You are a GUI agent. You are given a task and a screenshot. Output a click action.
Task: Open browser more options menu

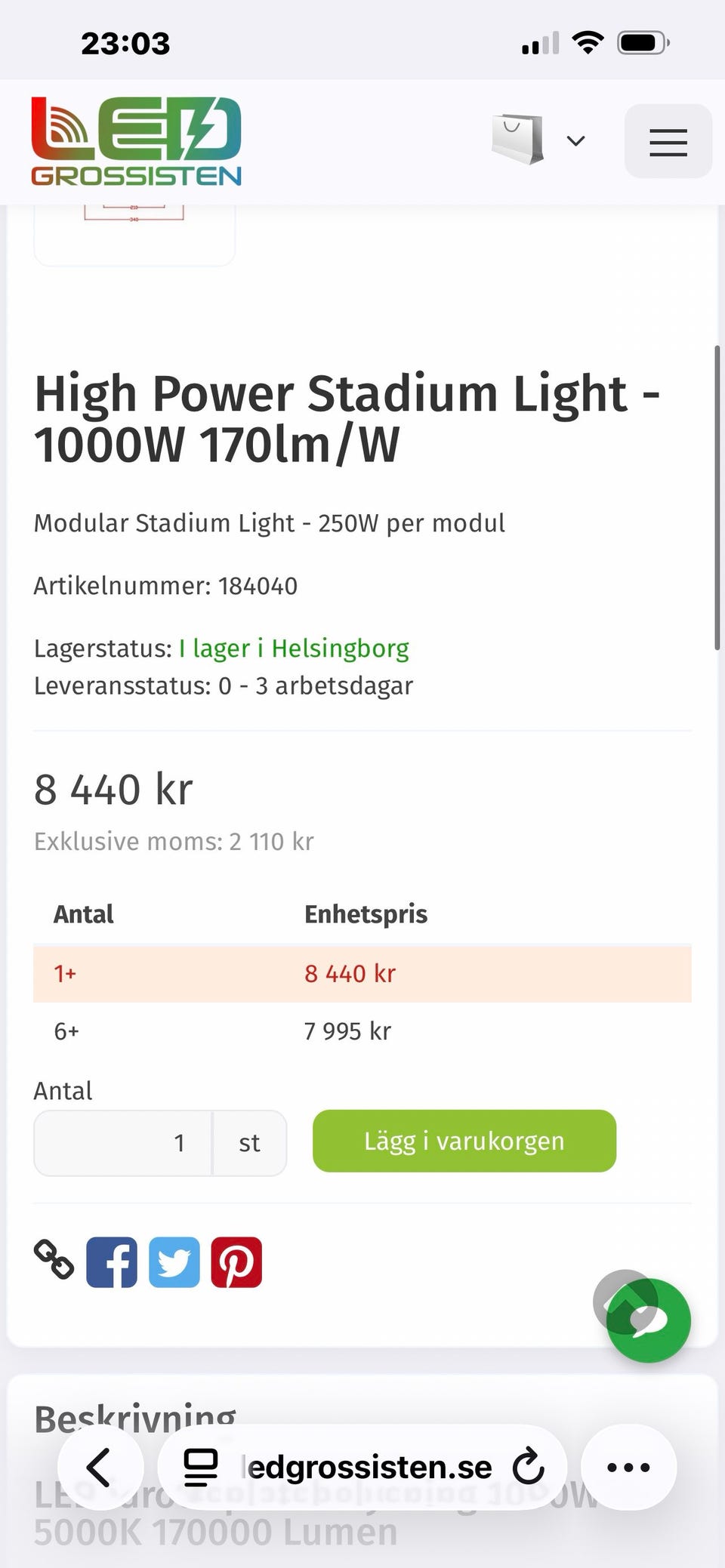628,1467
